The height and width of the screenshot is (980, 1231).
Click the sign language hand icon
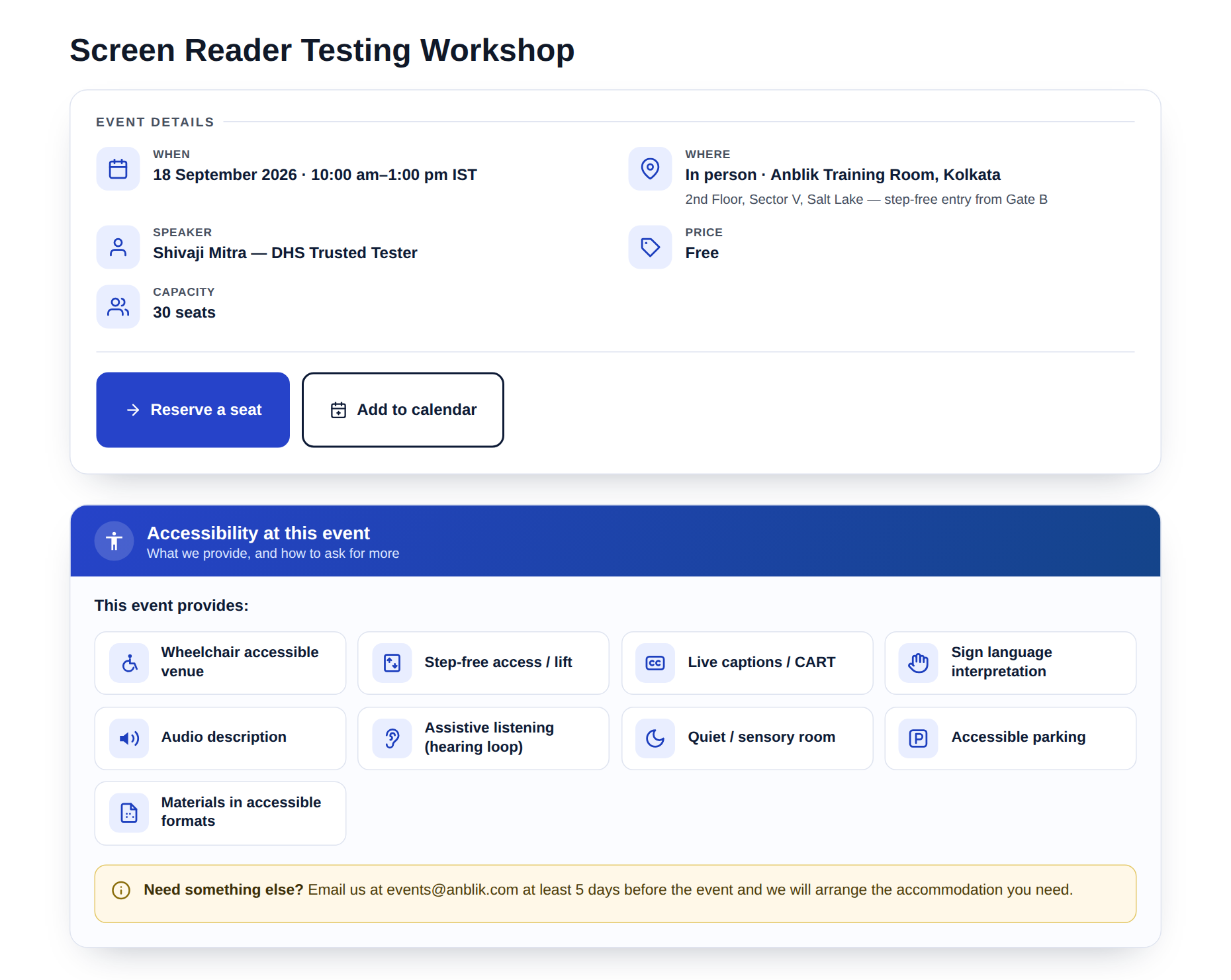click(918, 662)
